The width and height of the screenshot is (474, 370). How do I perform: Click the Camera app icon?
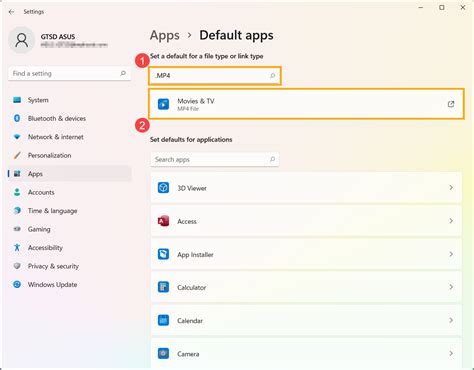pos(163,353)
